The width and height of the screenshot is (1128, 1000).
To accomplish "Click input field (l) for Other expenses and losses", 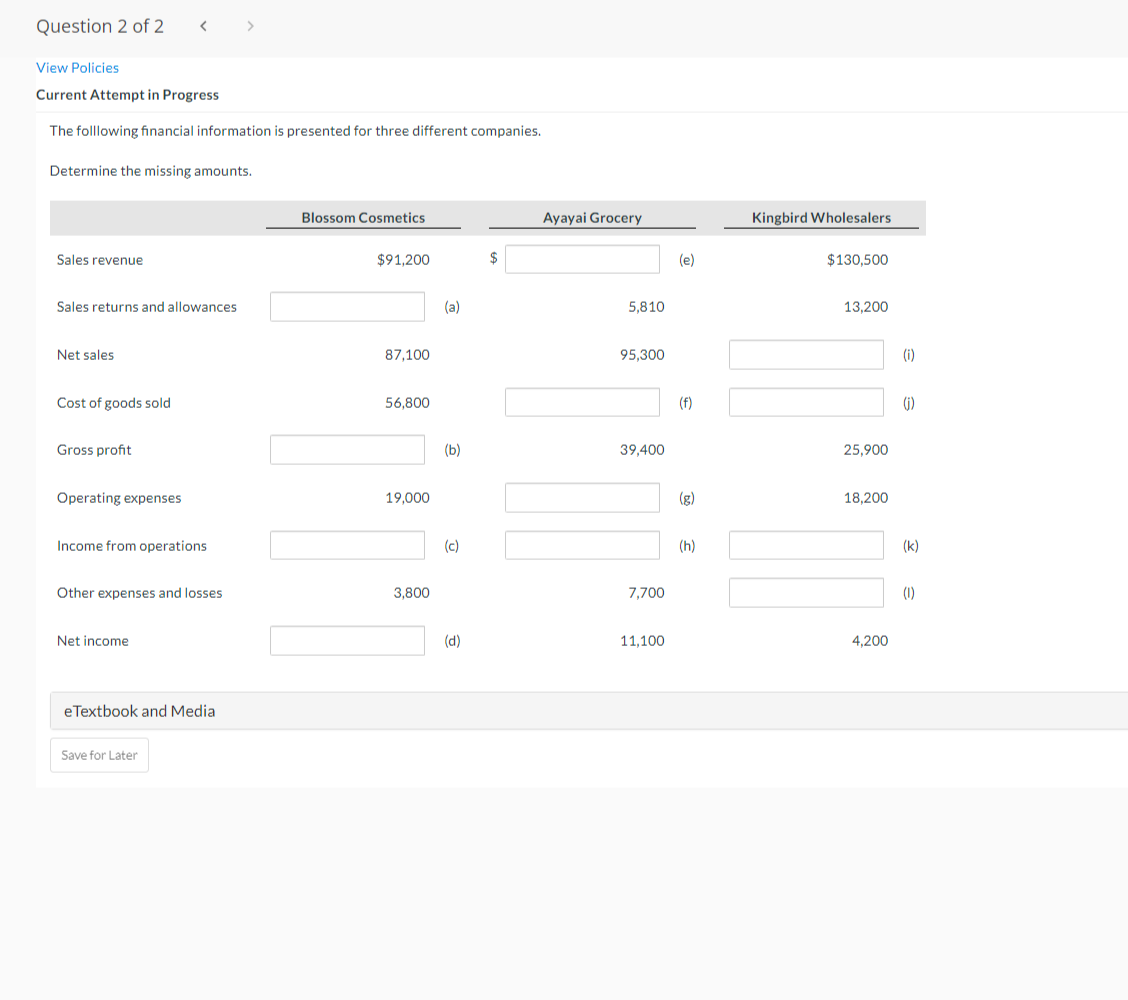I will point(806,592).
